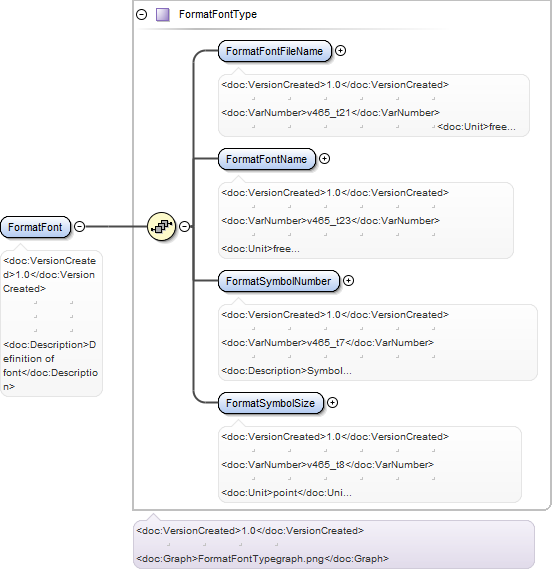Click doc:Unit free text under FormatFontName

260,249
